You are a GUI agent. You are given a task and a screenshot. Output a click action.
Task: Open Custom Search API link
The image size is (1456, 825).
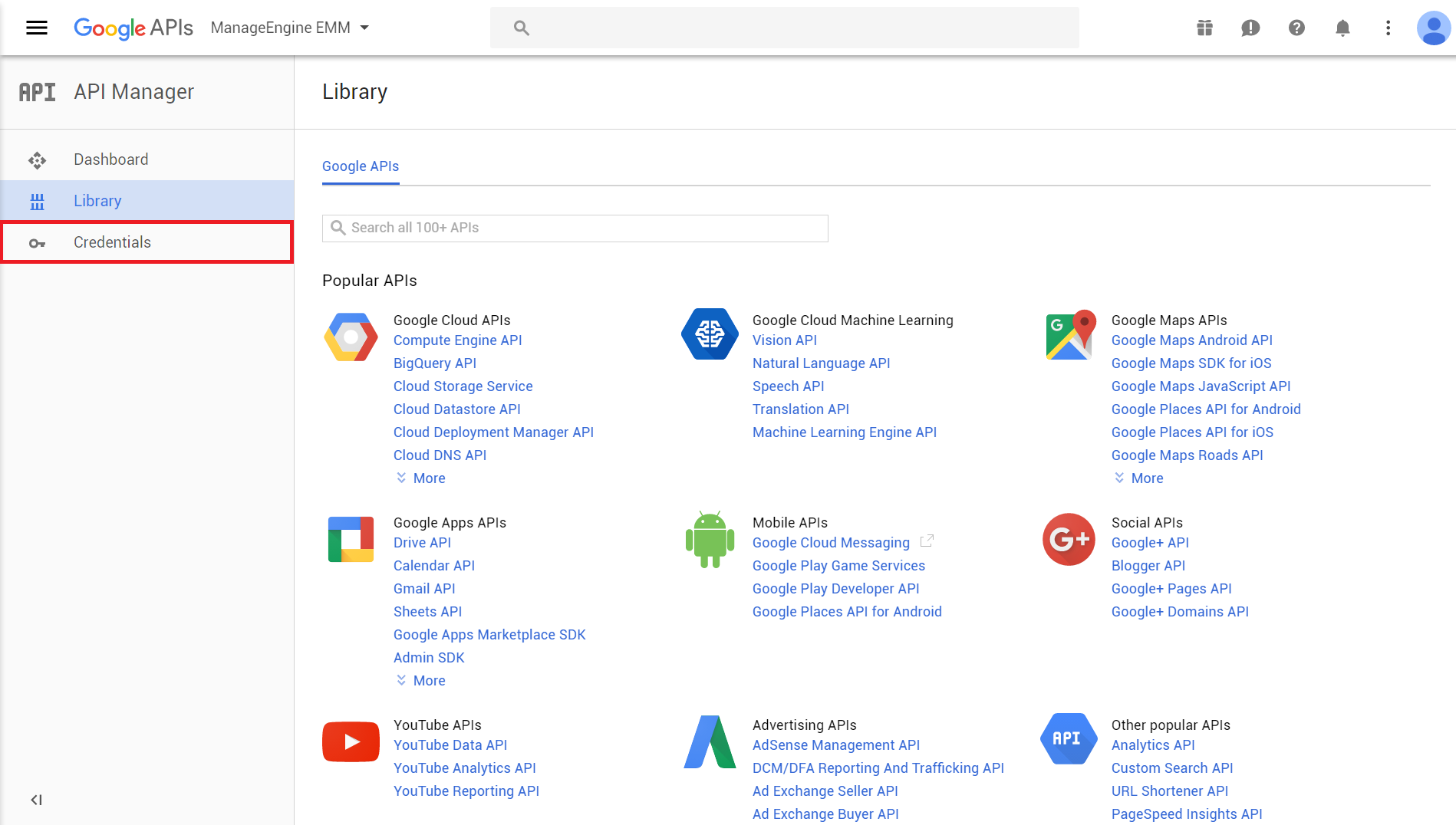tap(1172, 768)
